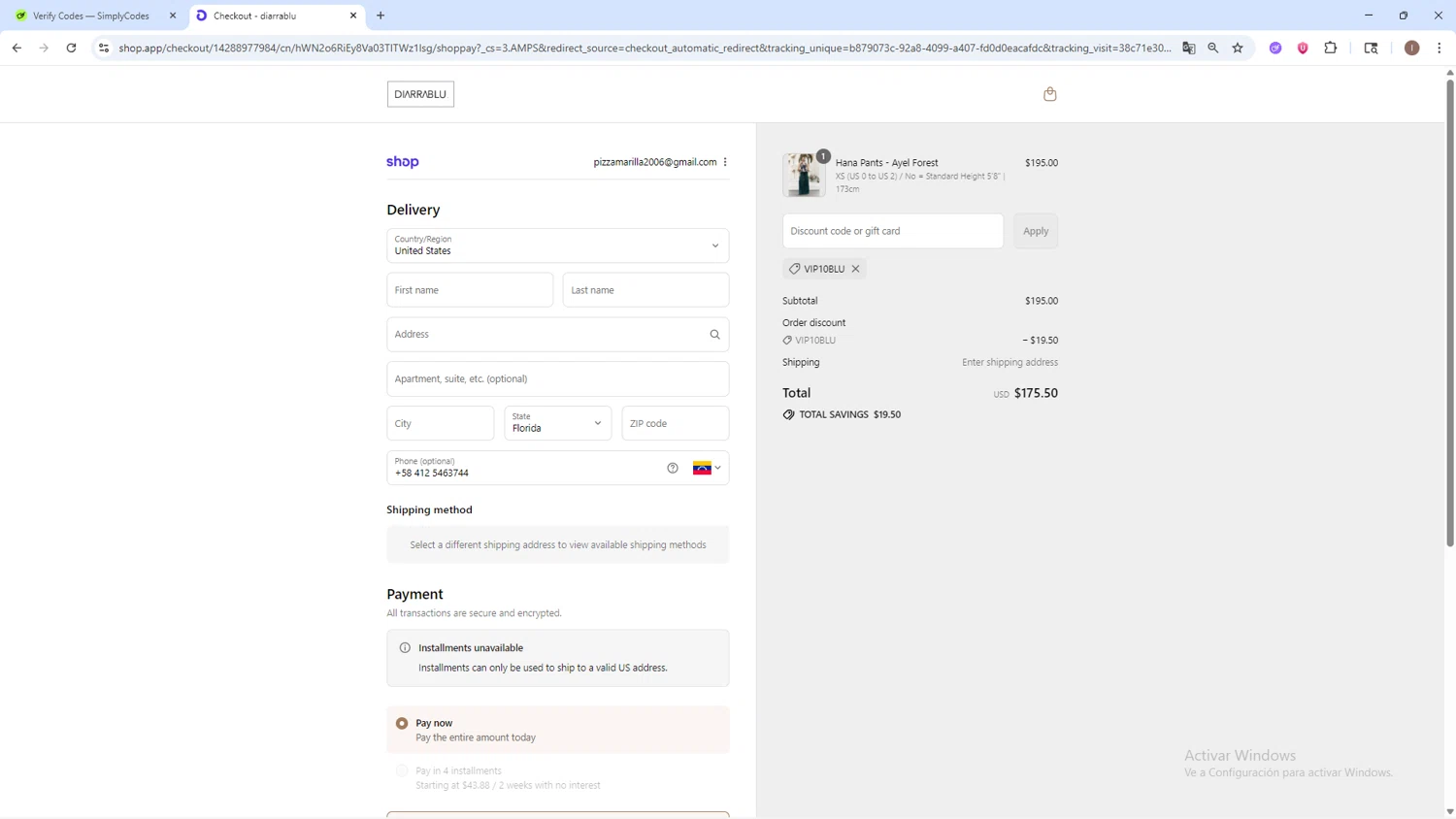The image size is (1456, 819).
Task: Switch to the Checkout diarrablu tab
Action: pyautogui.click(x=277, y=16)
